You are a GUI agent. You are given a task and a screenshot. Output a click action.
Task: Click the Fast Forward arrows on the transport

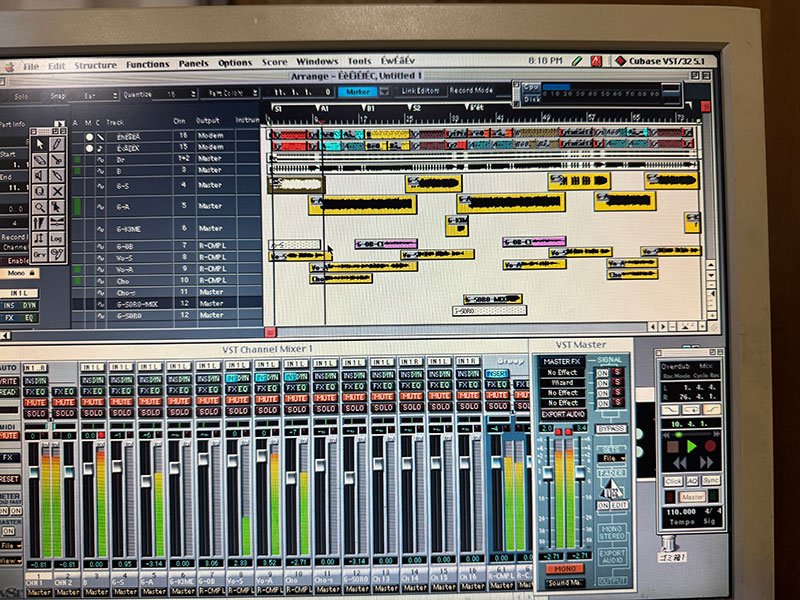[x=706, y=463]
